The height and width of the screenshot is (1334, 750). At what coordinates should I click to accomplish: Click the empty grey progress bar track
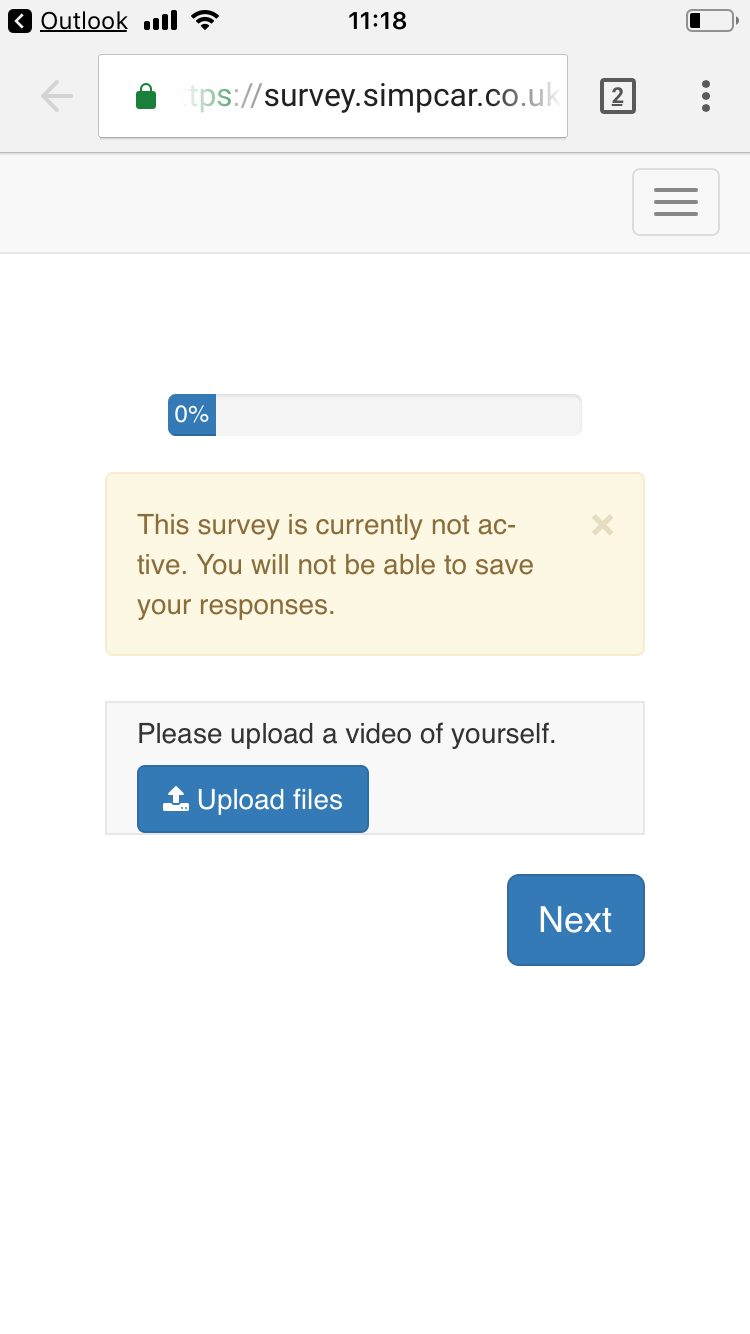(x=398, y=415)
